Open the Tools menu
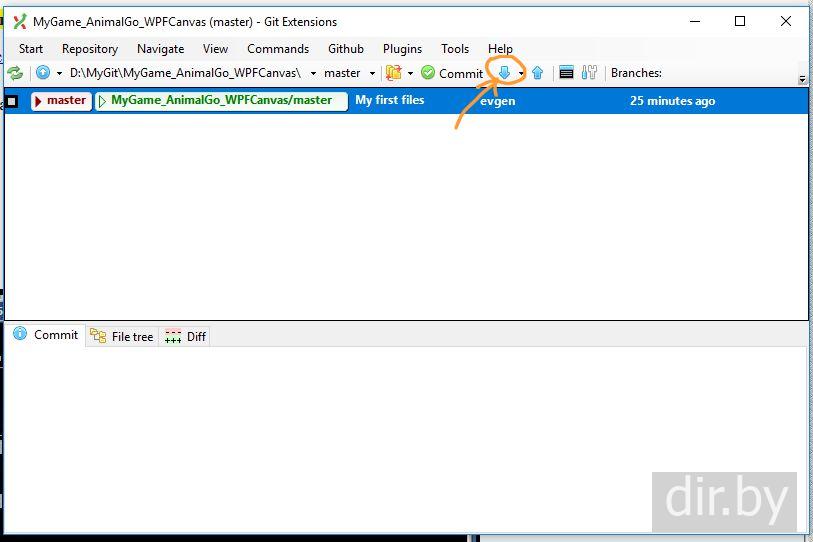 coord(455,49)
